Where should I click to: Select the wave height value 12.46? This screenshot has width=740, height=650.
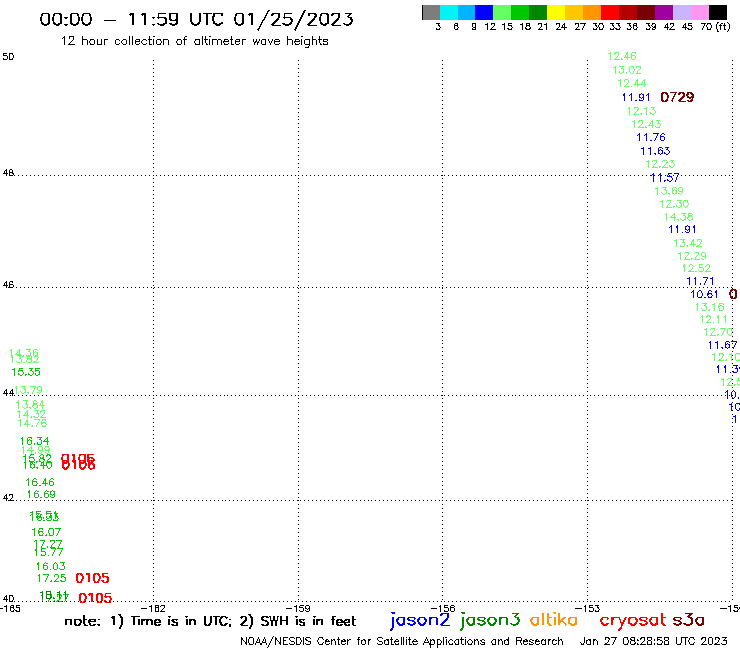click(x=622, y=56)
